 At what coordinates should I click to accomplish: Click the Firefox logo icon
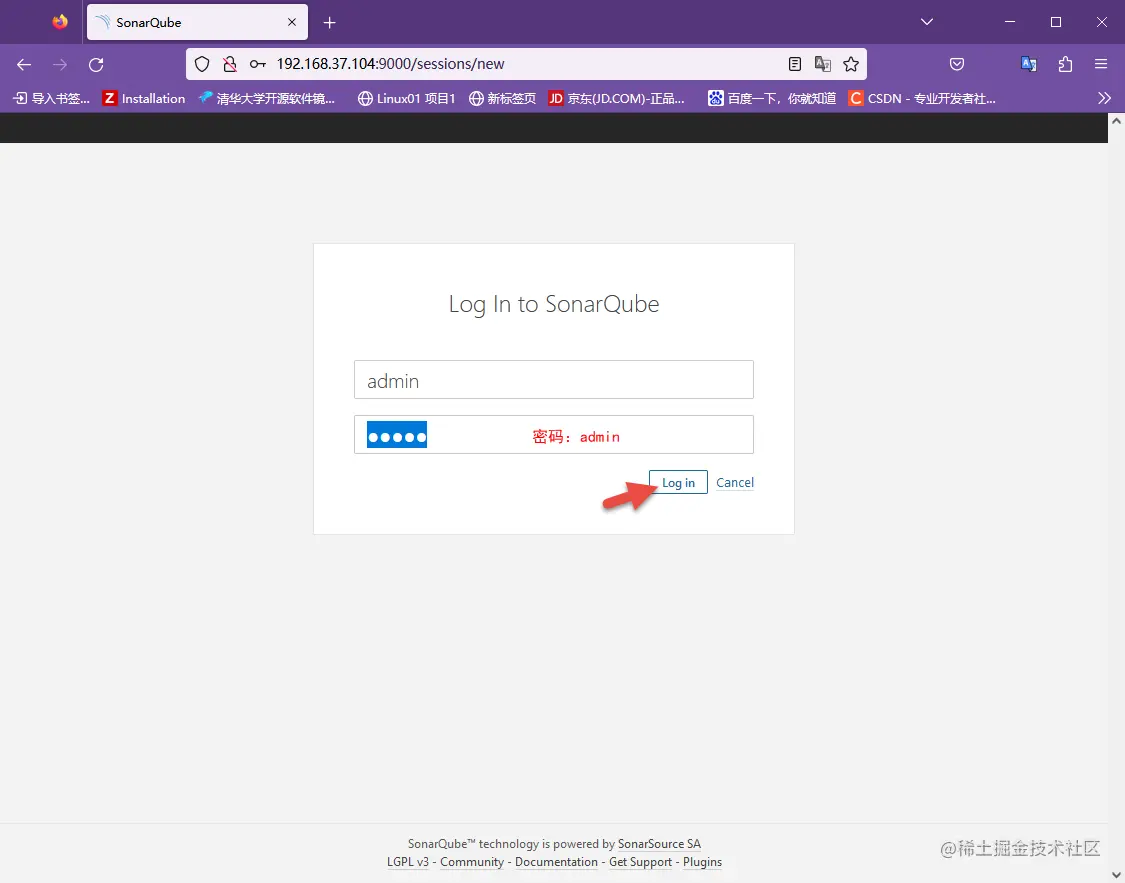(60, 22)
